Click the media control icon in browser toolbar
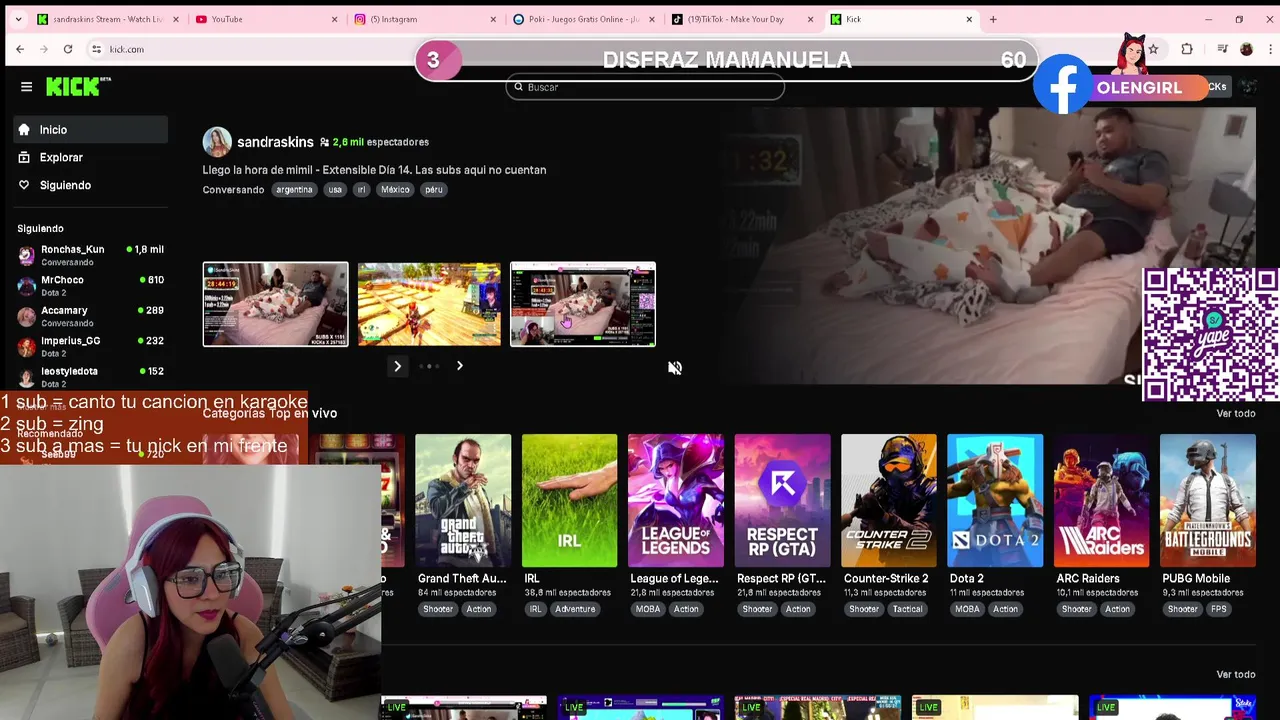The image size is (1280, 720). [x=1222, y=49]
